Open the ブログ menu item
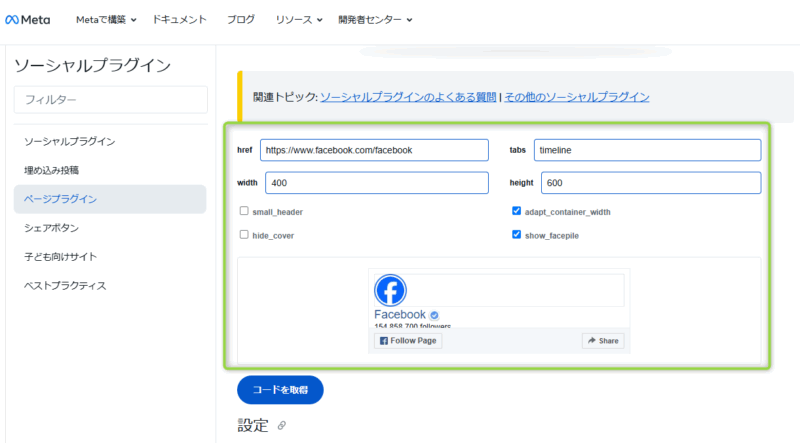 point(241,20)
